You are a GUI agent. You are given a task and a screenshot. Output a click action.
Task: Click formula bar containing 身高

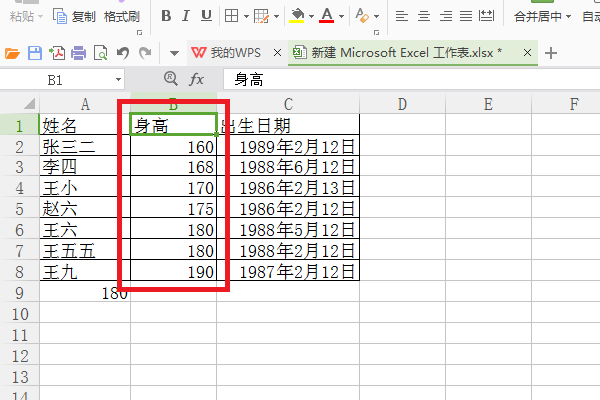click(x=411, y=80)
